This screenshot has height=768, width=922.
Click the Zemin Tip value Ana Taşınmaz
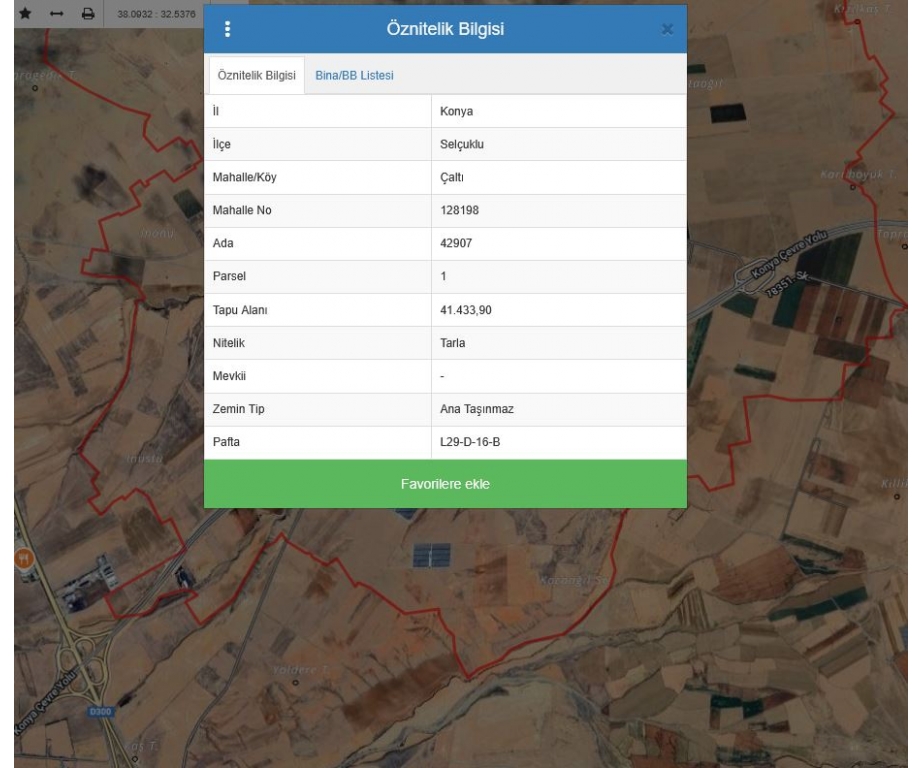click(476, 409)
